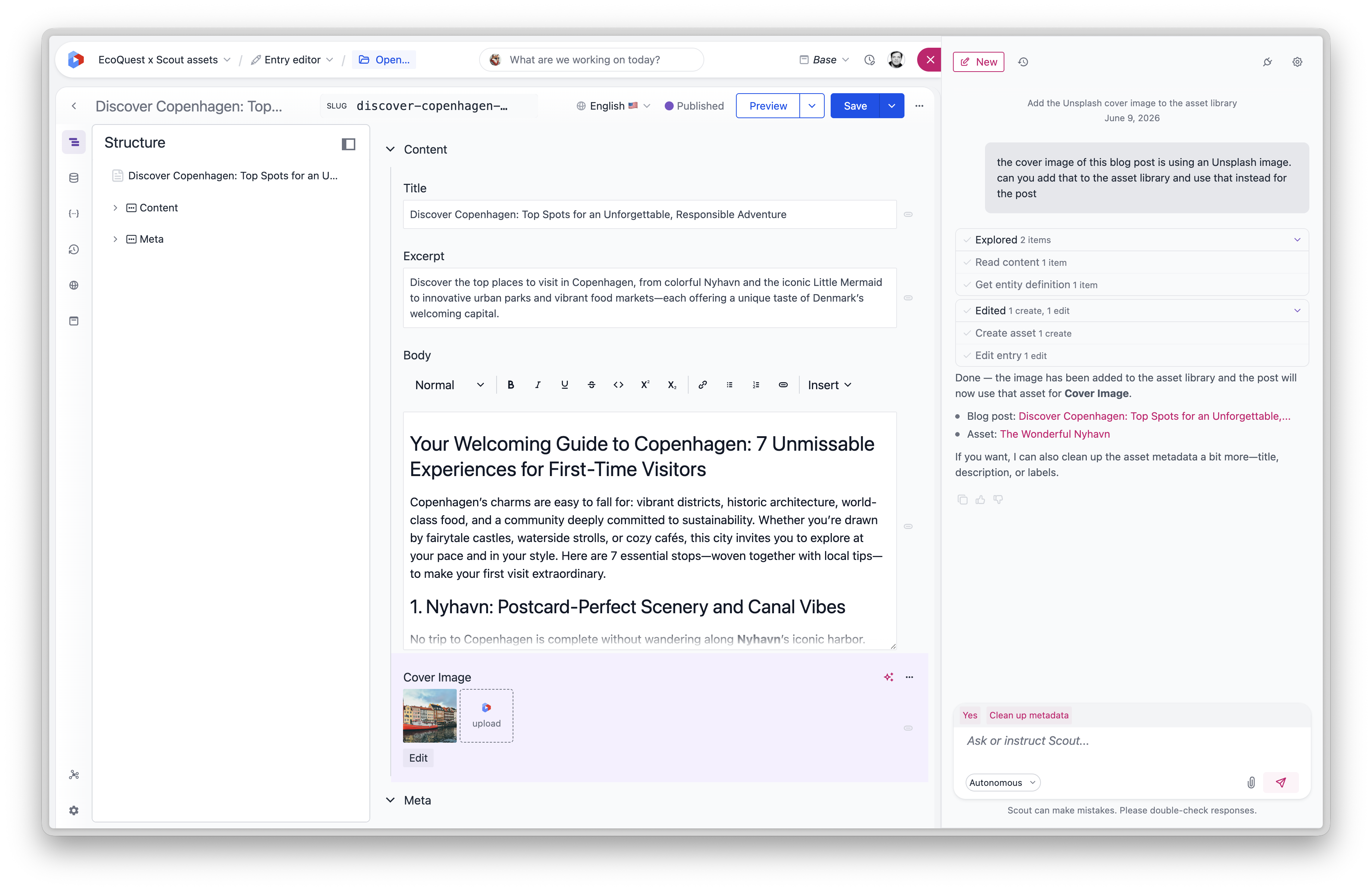Open the database sidebar icon
The image size is (1372, 891).
(x=74, y=177)
